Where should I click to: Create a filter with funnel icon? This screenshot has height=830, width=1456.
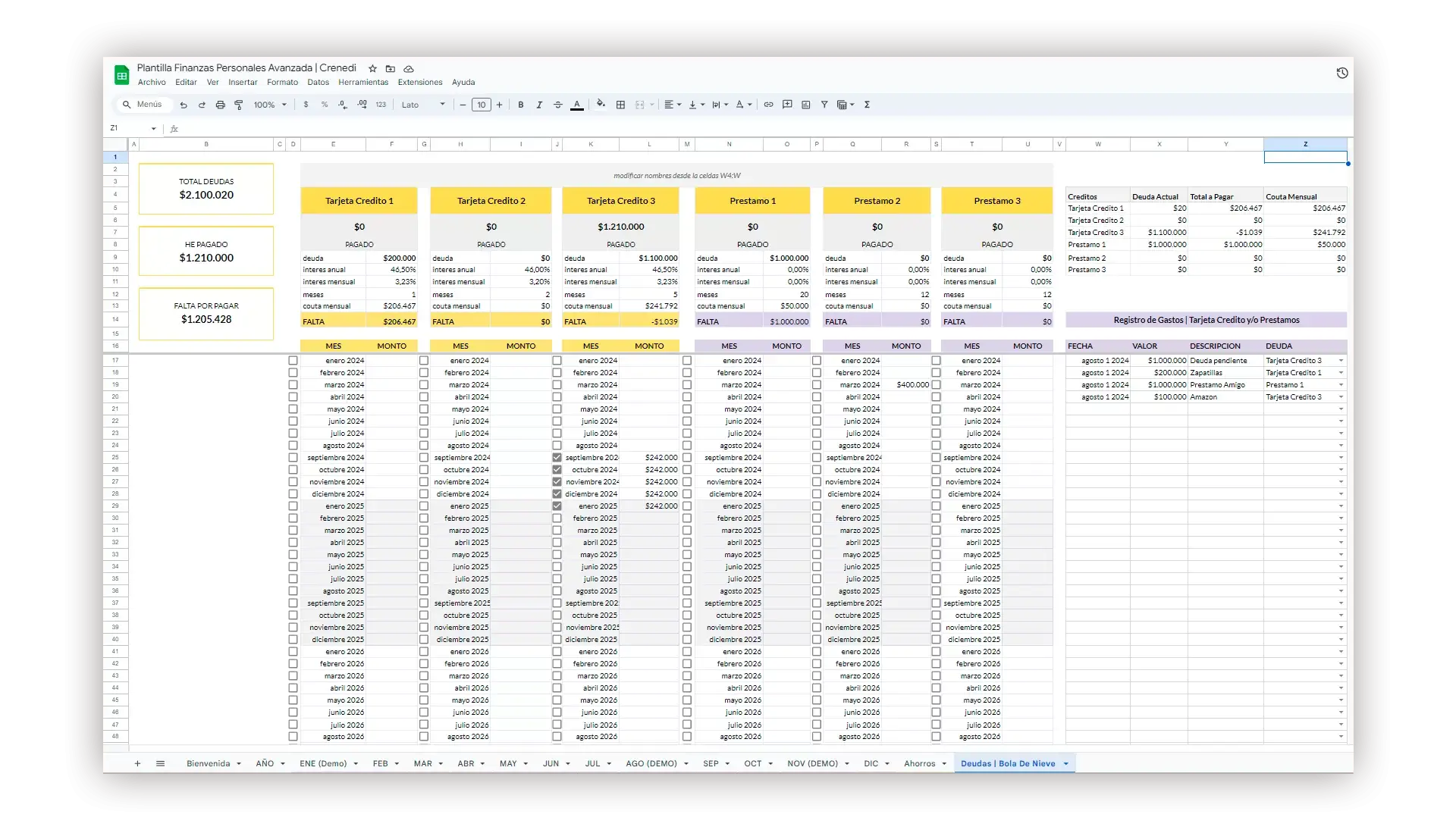click(824, 105)
